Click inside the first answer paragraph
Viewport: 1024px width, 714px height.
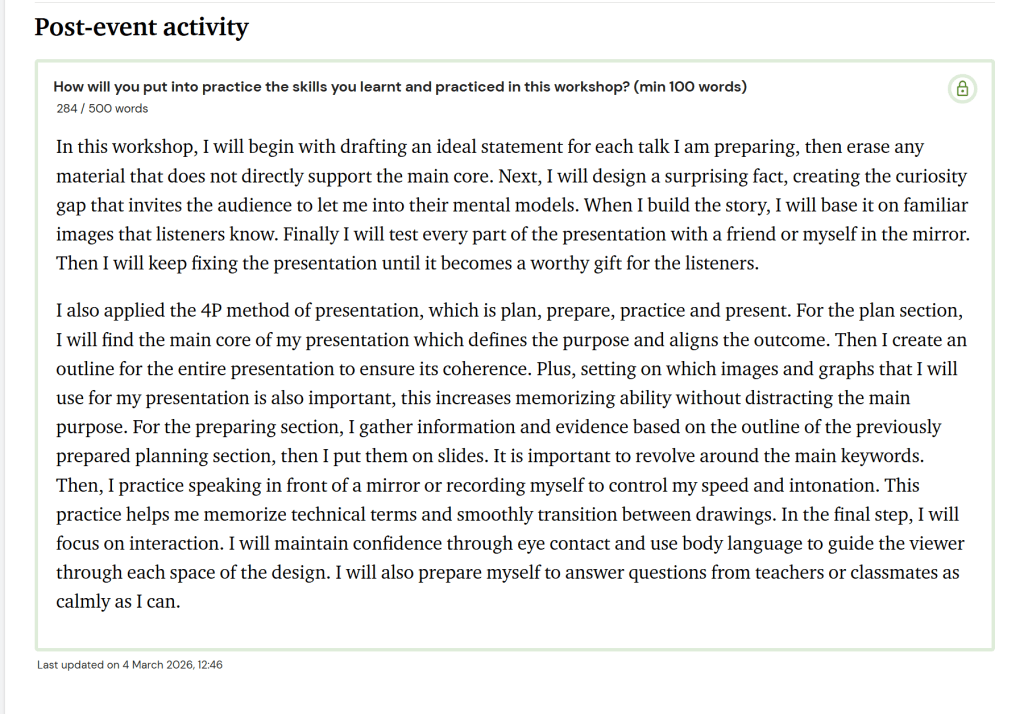click(500, 206)
